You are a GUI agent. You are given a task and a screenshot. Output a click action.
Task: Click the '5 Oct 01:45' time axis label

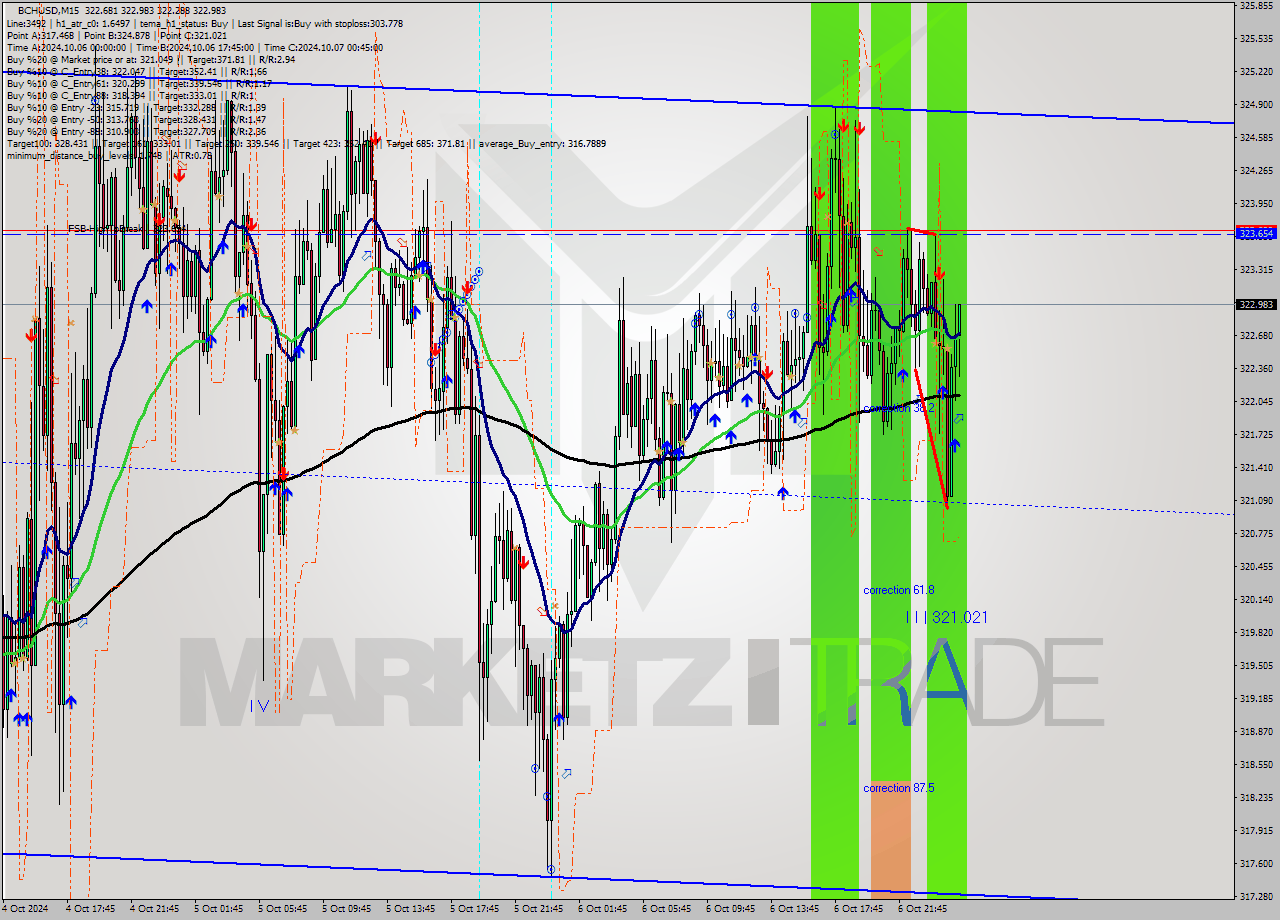pyautogui.click(x=218, y=909)
